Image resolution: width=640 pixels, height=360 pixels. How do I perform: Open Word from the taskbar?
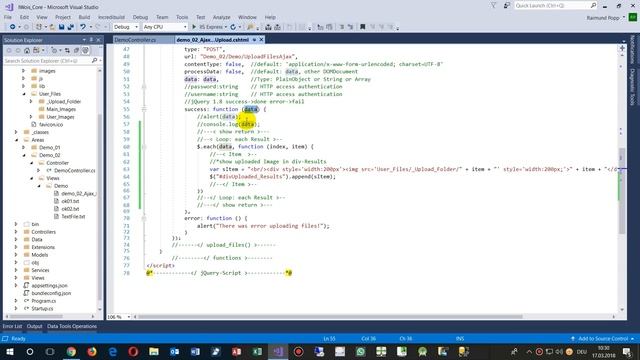(195, 351)
